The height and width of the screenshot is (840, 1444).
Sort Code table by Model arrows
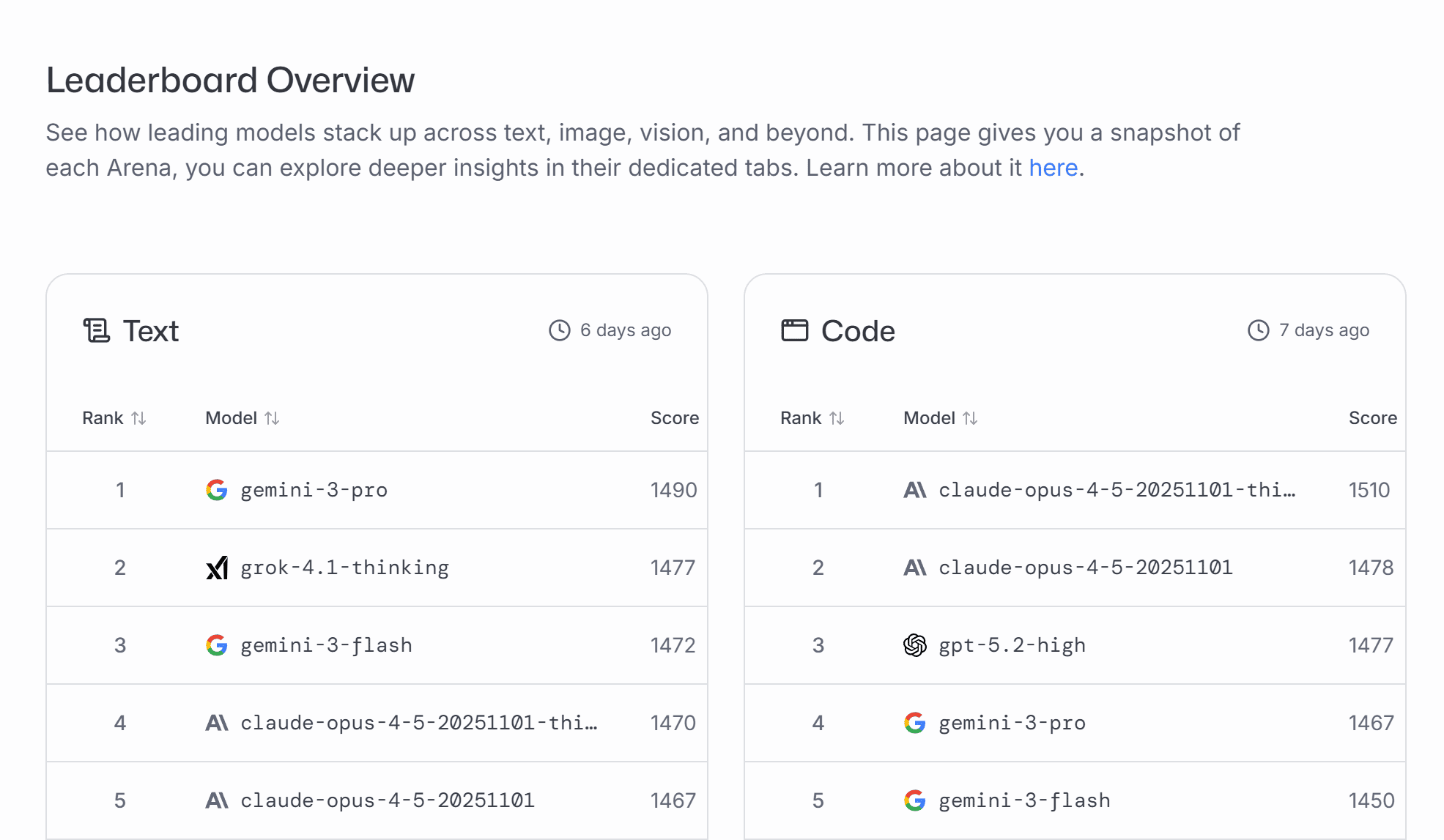click(x=970, y=418)
